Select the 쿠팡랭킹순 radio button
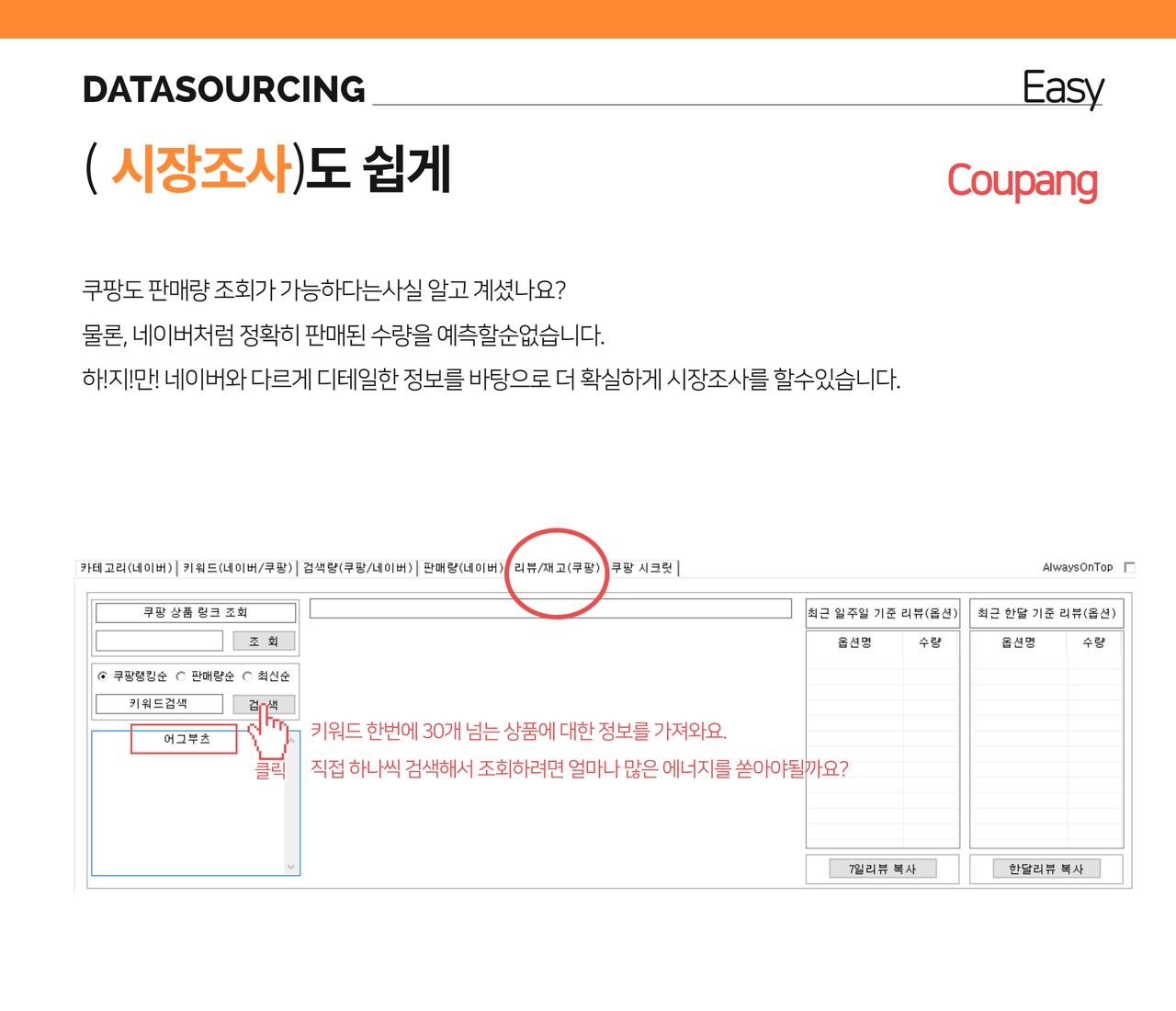 (x=102, y=676)
